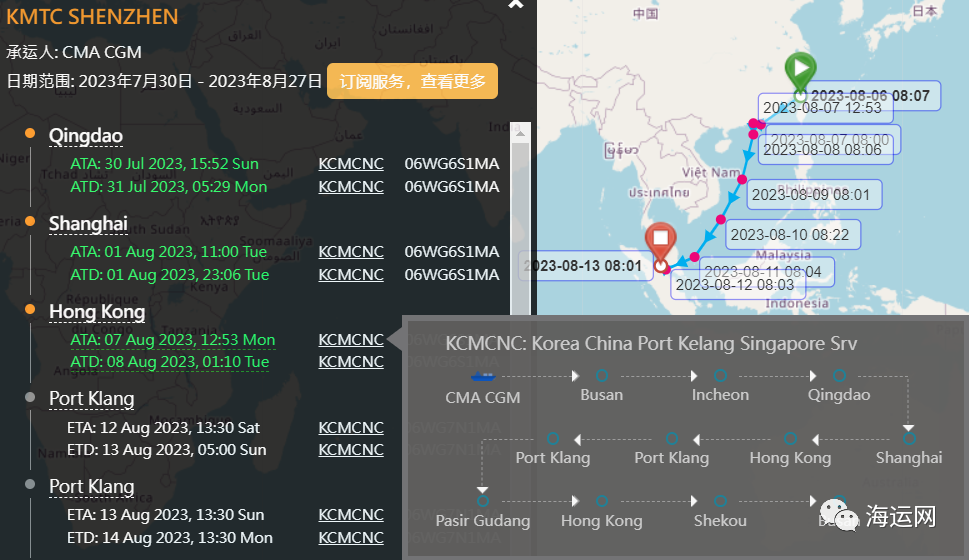Viewport: 969px width, 560px height.
Task: Click voyage code 06WG6S1MA on Shanghai ATD row
Action: click(x=452, y=274)
